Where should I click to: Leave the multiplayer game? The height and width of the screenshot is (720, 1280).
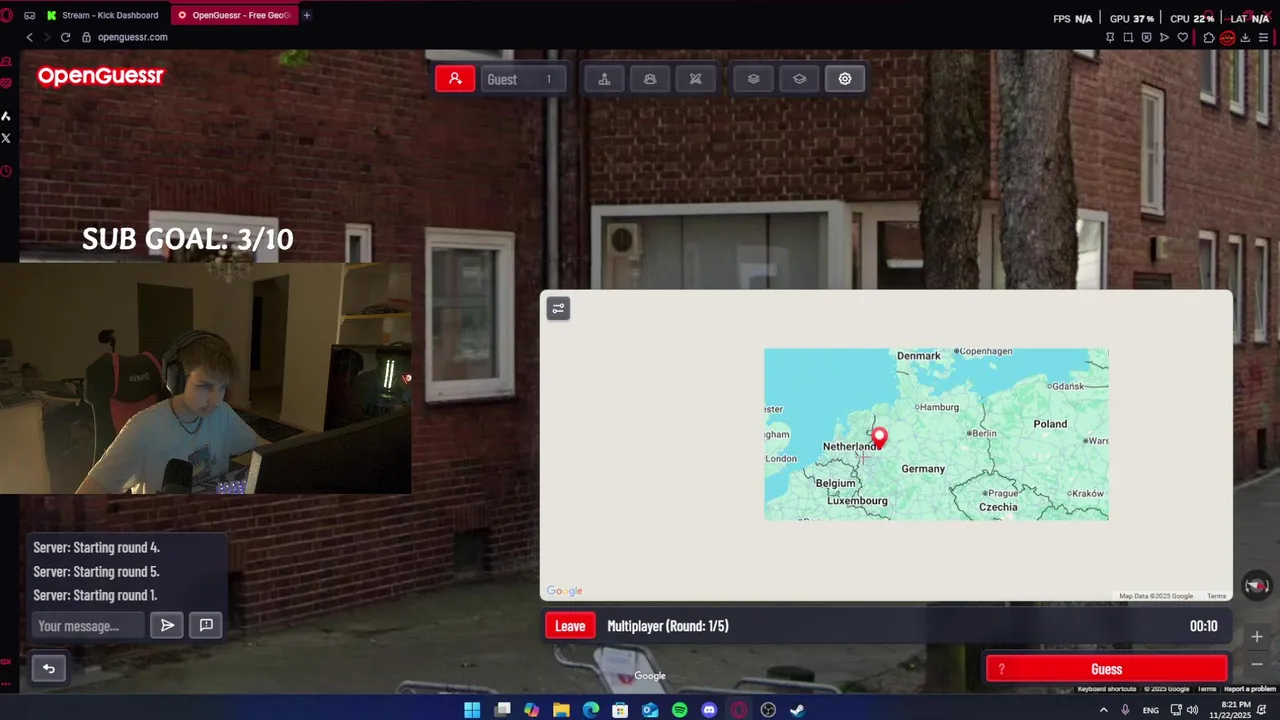[570, 626]
